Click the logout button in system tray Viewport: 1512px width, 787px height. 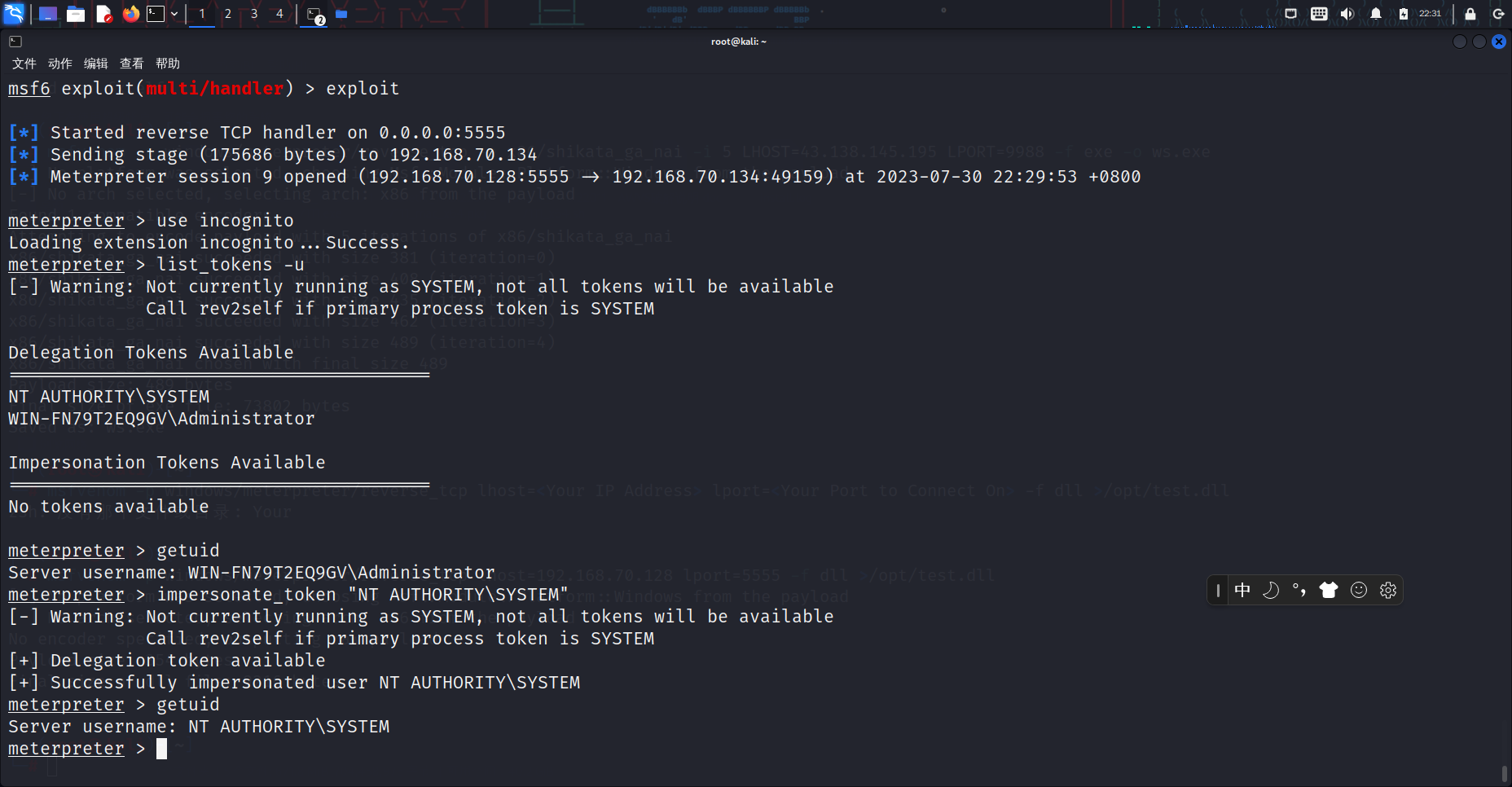click(1499, 14)
